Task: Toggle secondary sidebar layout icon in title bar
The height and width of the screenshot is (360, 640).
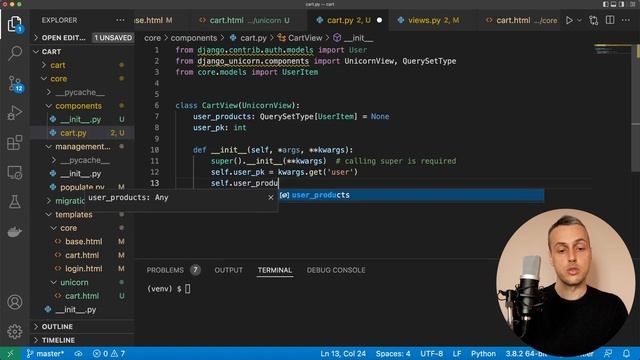Action: tap(621, 4)
